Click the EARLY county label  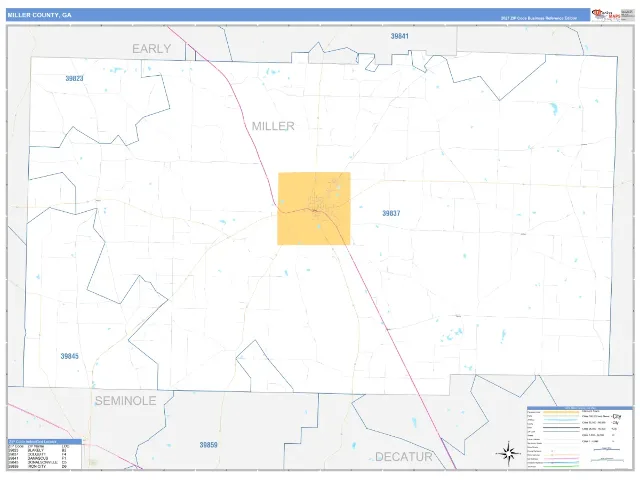[151, 49]
